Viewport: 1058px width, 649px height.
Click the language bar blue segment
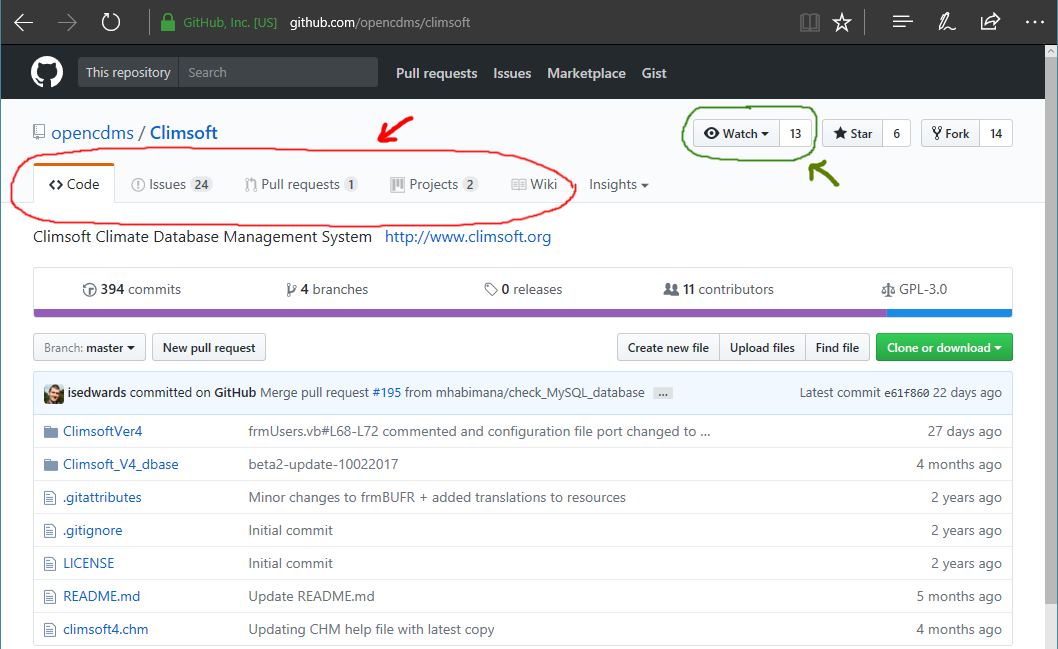click(x=949, y=313)
